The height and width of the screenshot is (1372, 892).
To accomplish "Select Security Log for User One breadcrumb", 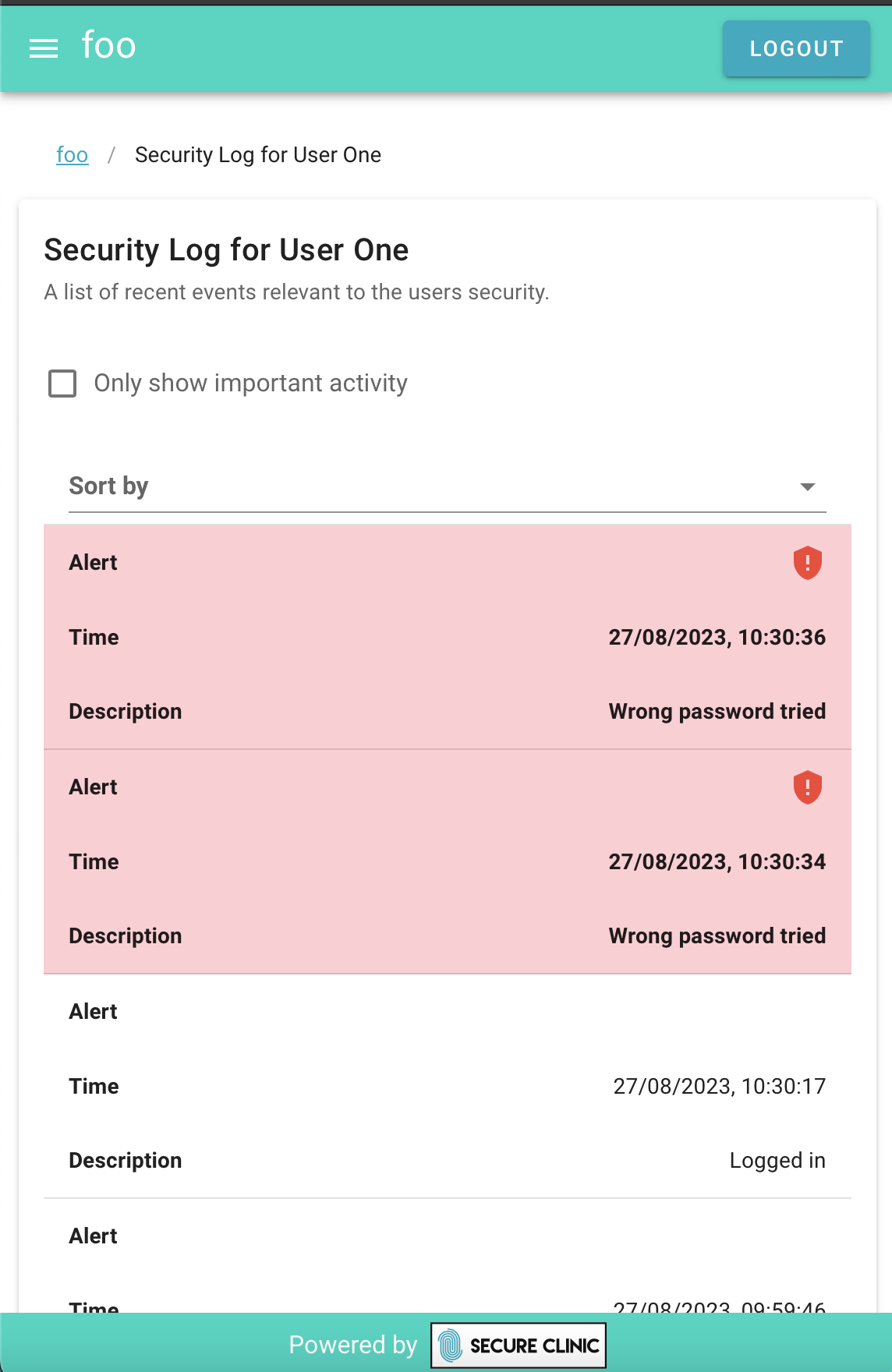I will 257,155.
